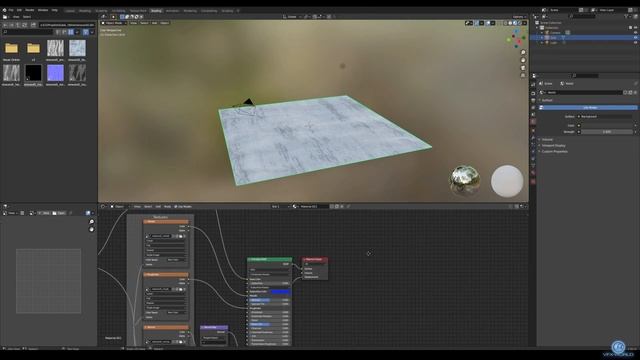Click the viewport pan hand icon

pyautogui.click(x=523, y=60)
